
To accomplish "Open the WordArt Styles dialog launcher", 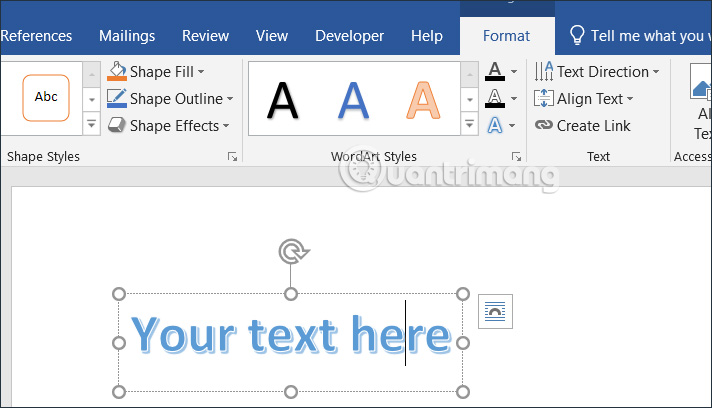I will (x=516, y=157).
